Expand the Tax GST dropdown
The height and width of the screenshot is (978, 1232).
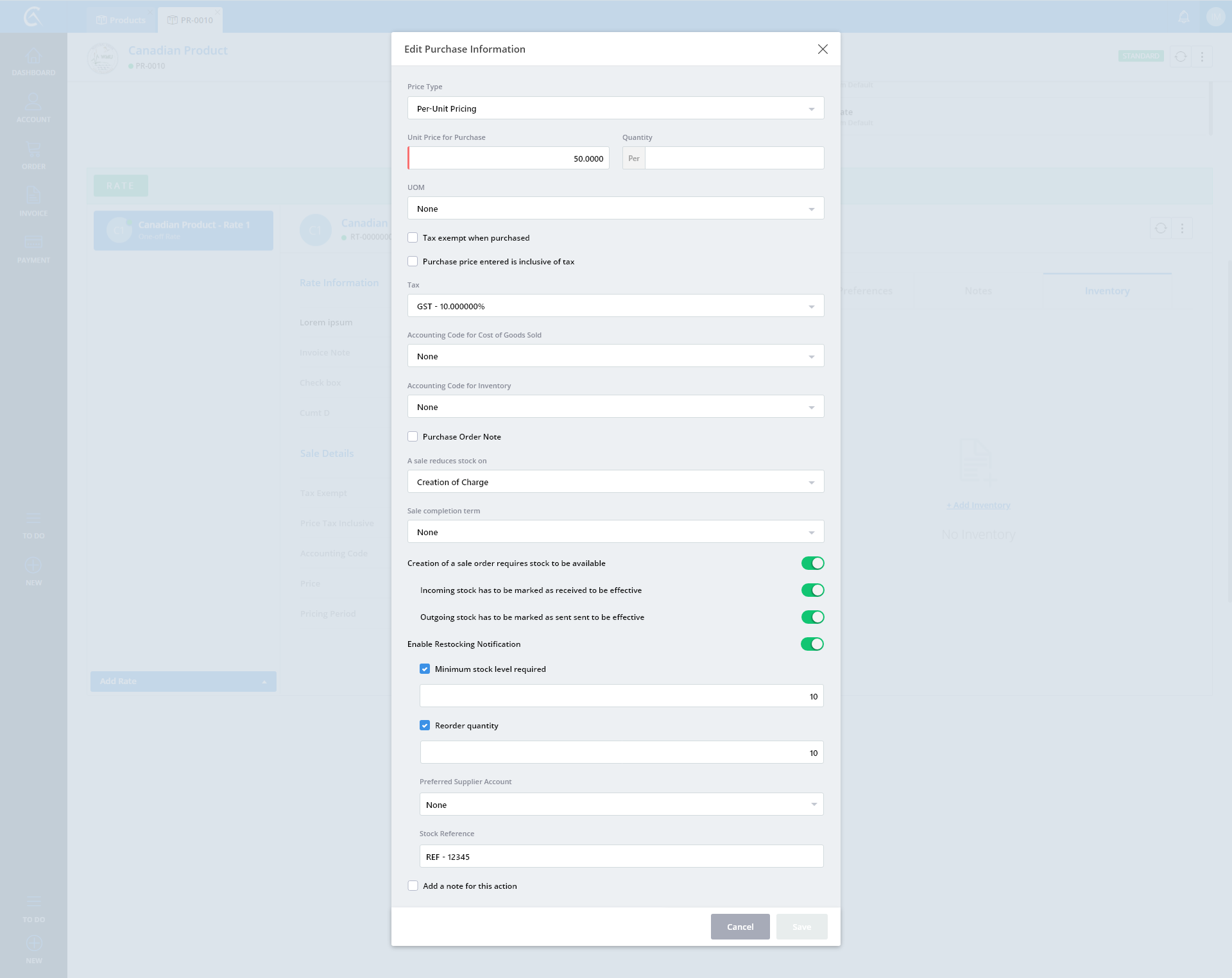pos(615,306)
